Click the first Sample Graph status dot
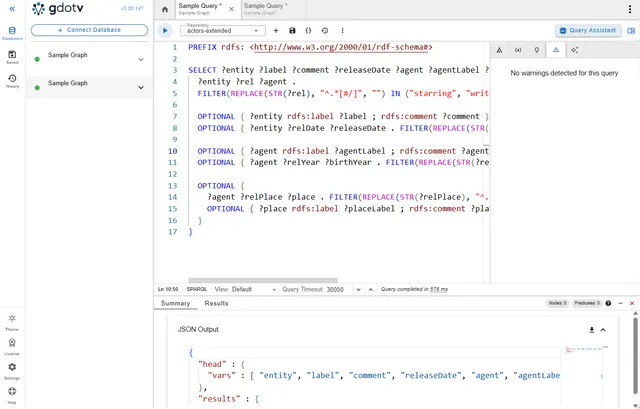This screenshot has height=409, width=640. [37, 60]
